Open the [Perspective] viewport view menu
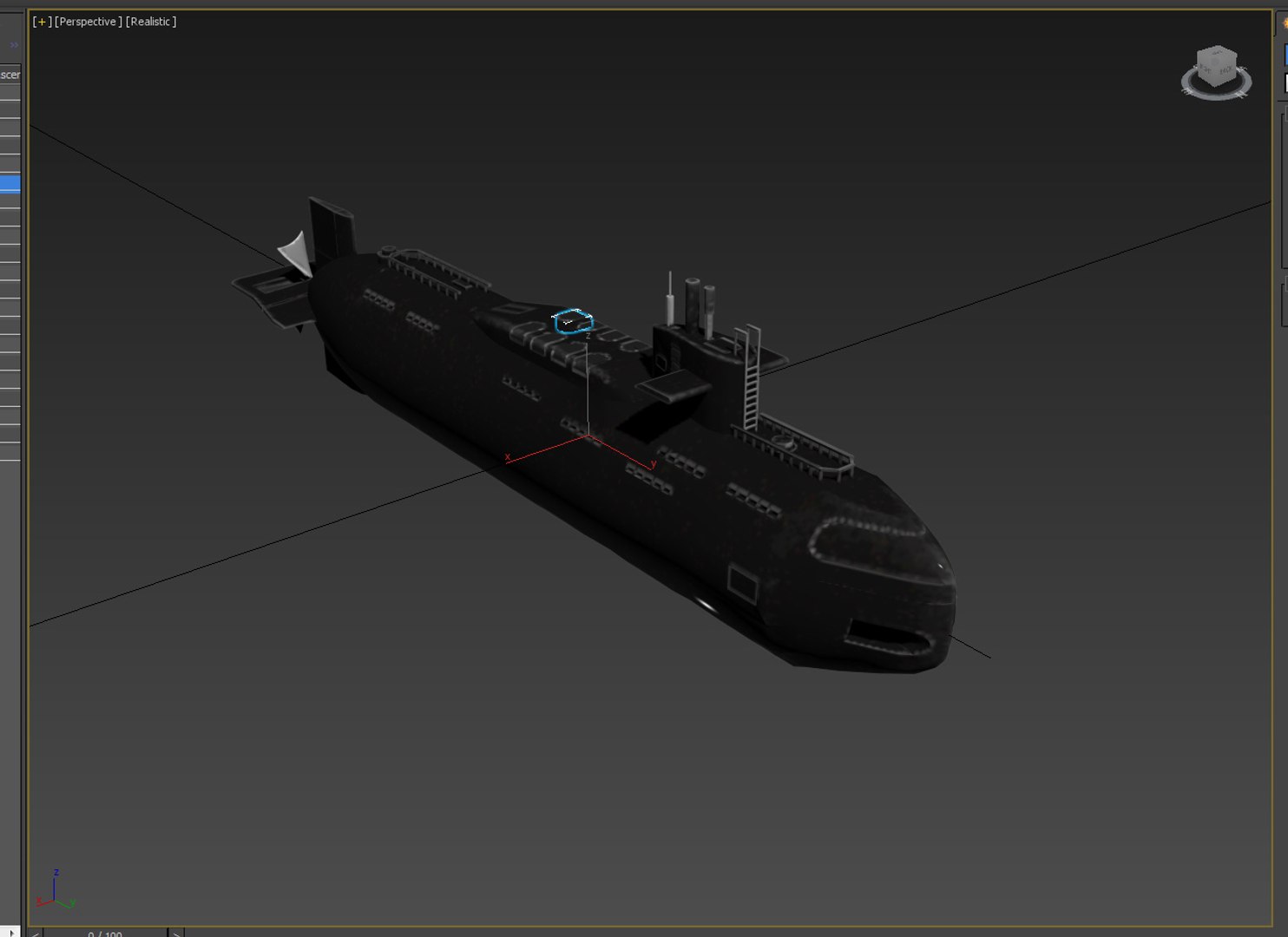The image size is (1288, 937). tap(89, 22)
